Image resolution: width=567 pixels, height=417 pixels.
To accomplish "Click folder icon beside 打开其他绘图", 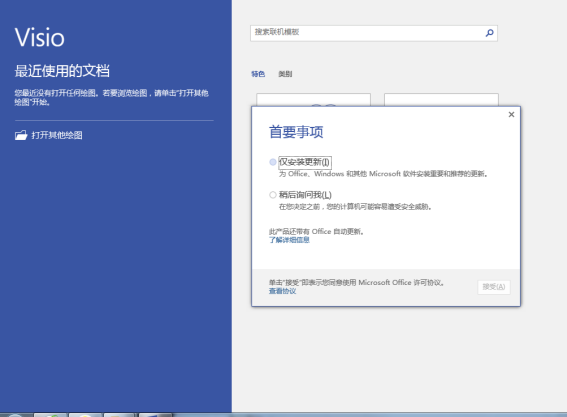I will [21, 135].
